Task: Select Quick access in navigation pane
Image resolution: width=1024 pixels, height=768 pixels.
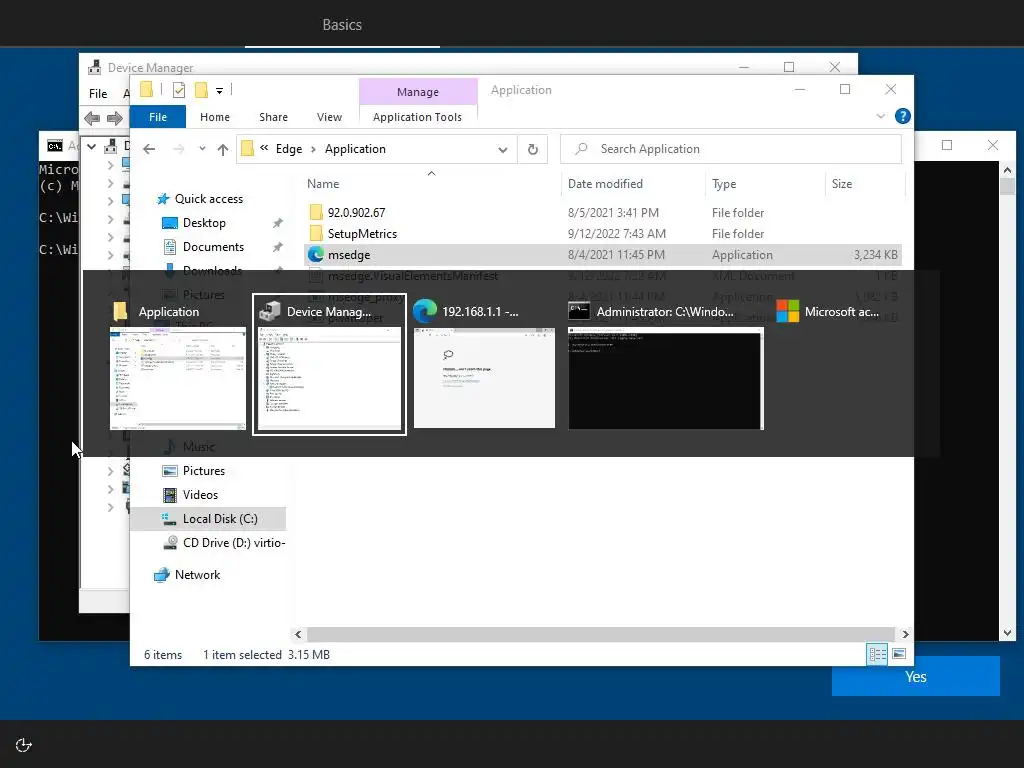Action: pos(208,199)
